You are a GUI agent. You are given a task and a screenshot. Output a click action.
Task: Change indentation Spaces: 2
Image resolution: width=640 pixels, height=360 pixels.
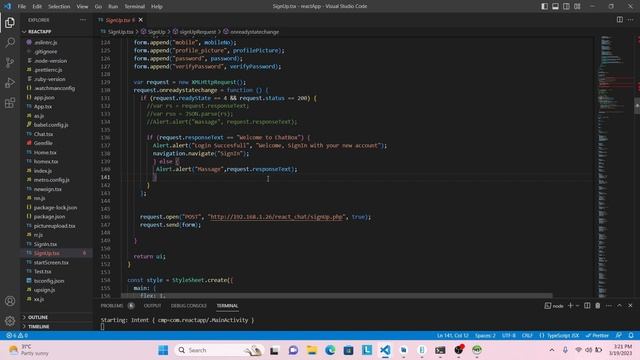pyautogui.click(x=485, y=336)
